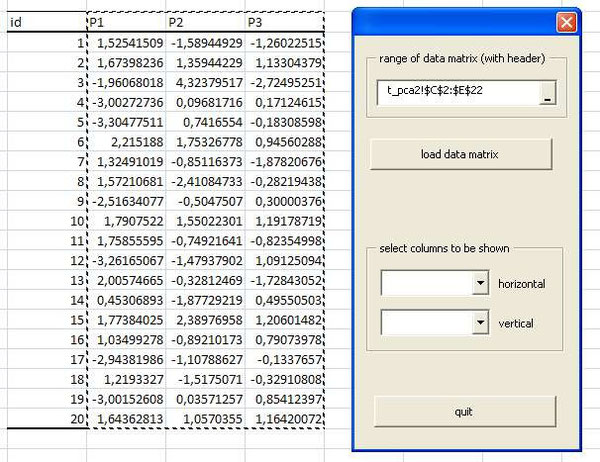Select cell with value -1,26022515
Image resolution: width=600 pixels, height=462 pixels.
click(x=285, y=43)
